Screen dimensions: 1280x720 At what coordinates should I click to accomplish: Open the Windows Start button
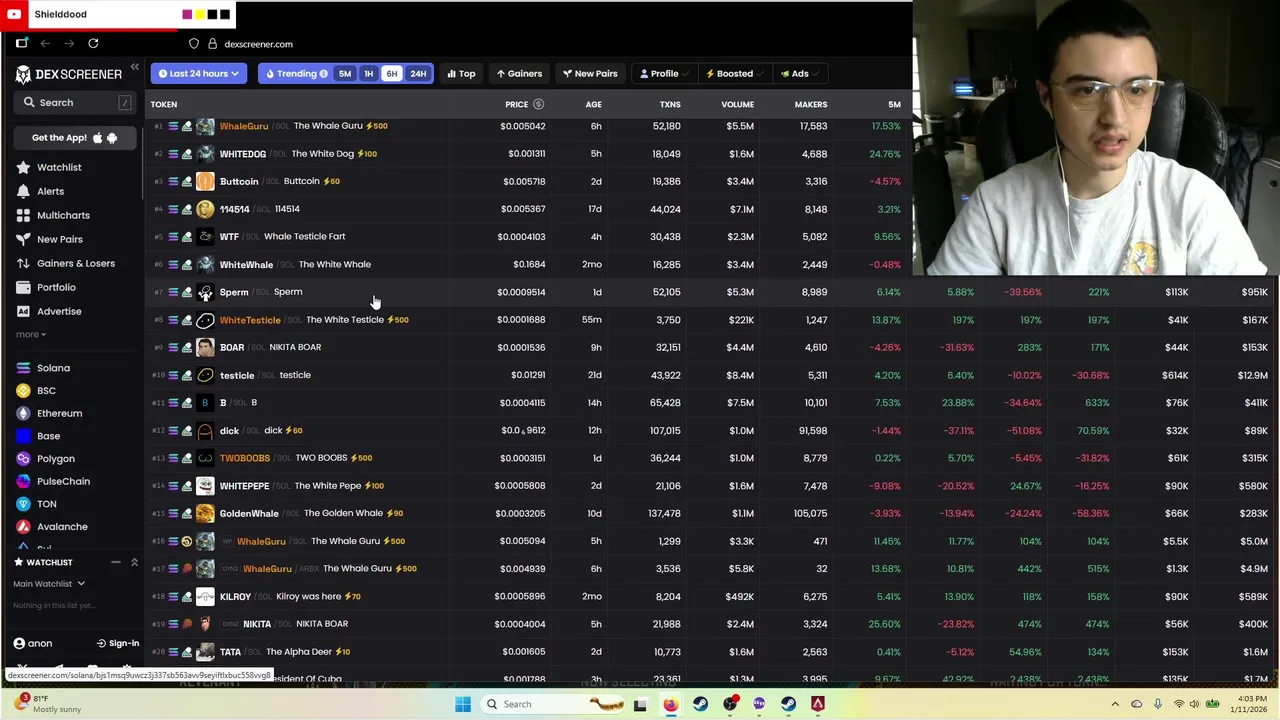point(462,704)
